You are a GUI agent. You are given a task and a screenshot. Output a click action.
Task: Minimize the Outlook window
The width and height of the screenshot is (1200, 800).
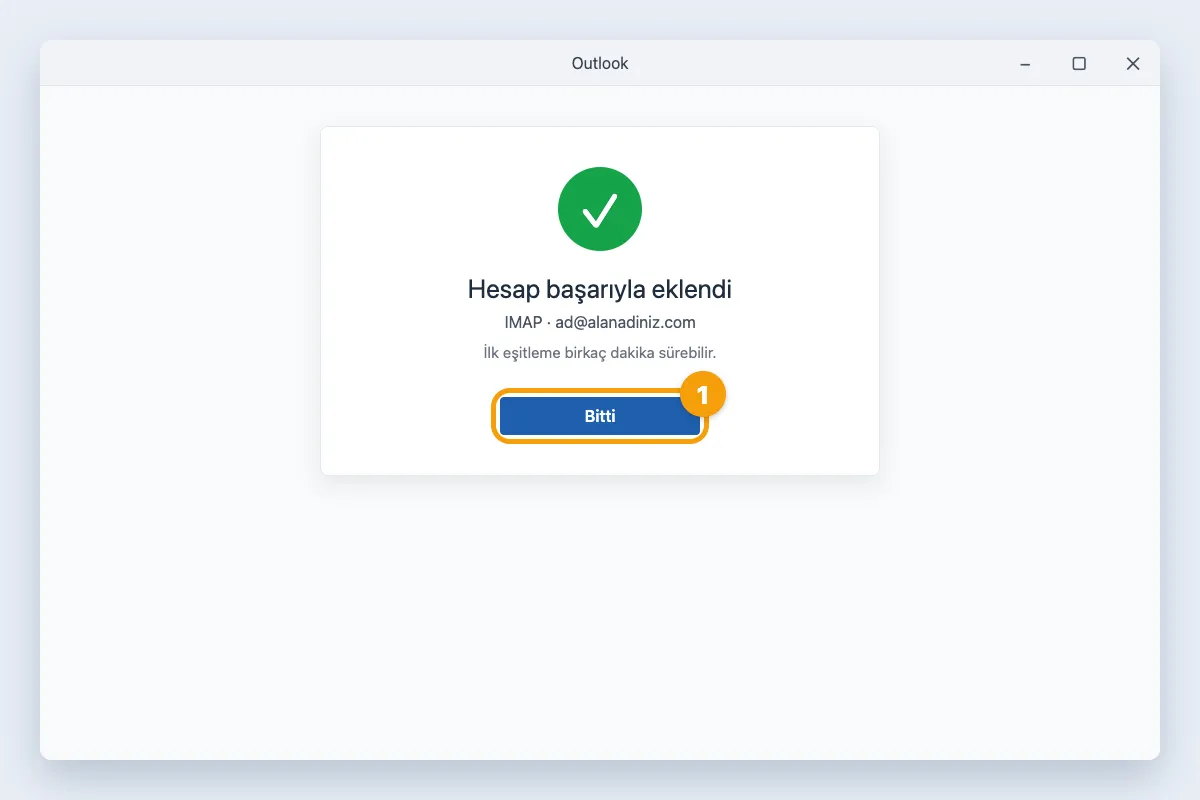[x=1025, y=64]
